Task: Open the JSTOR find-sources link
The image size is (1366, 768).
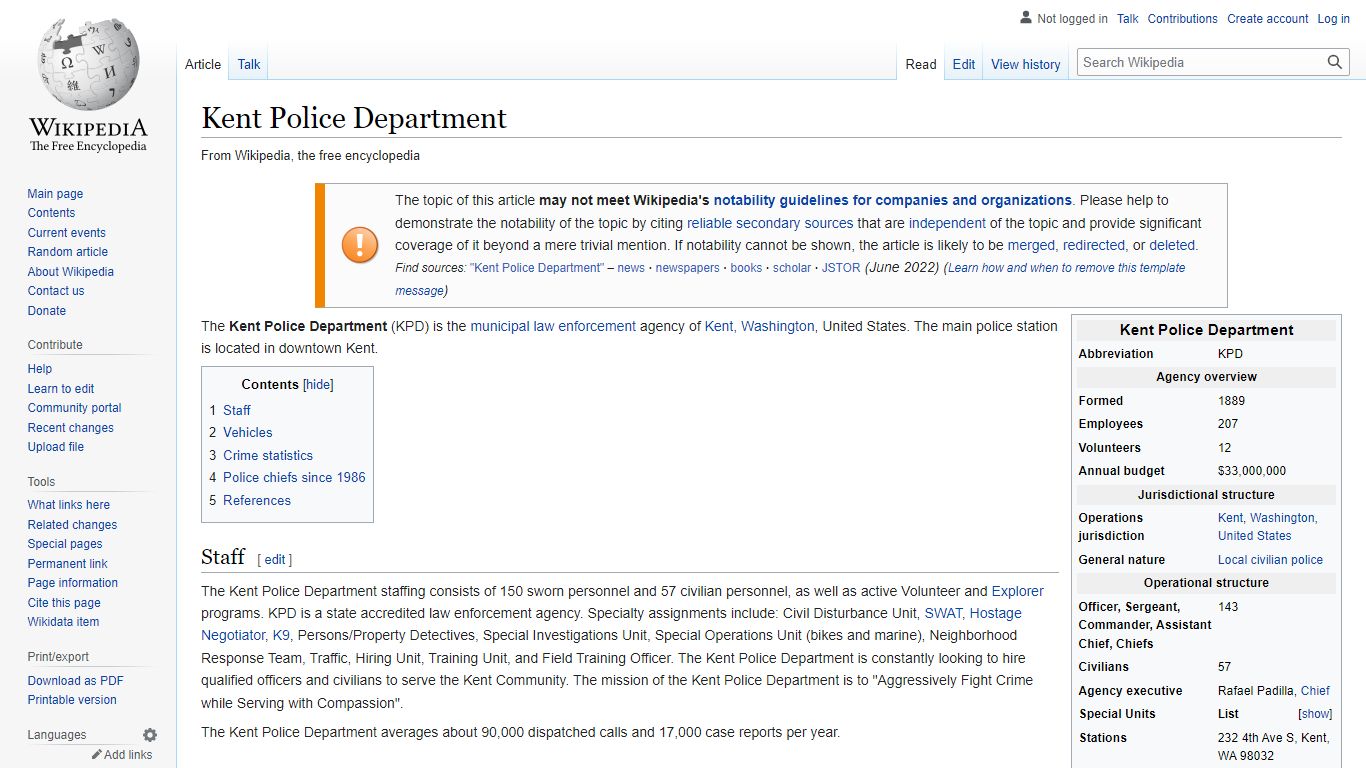Action: tap(841, 268)
